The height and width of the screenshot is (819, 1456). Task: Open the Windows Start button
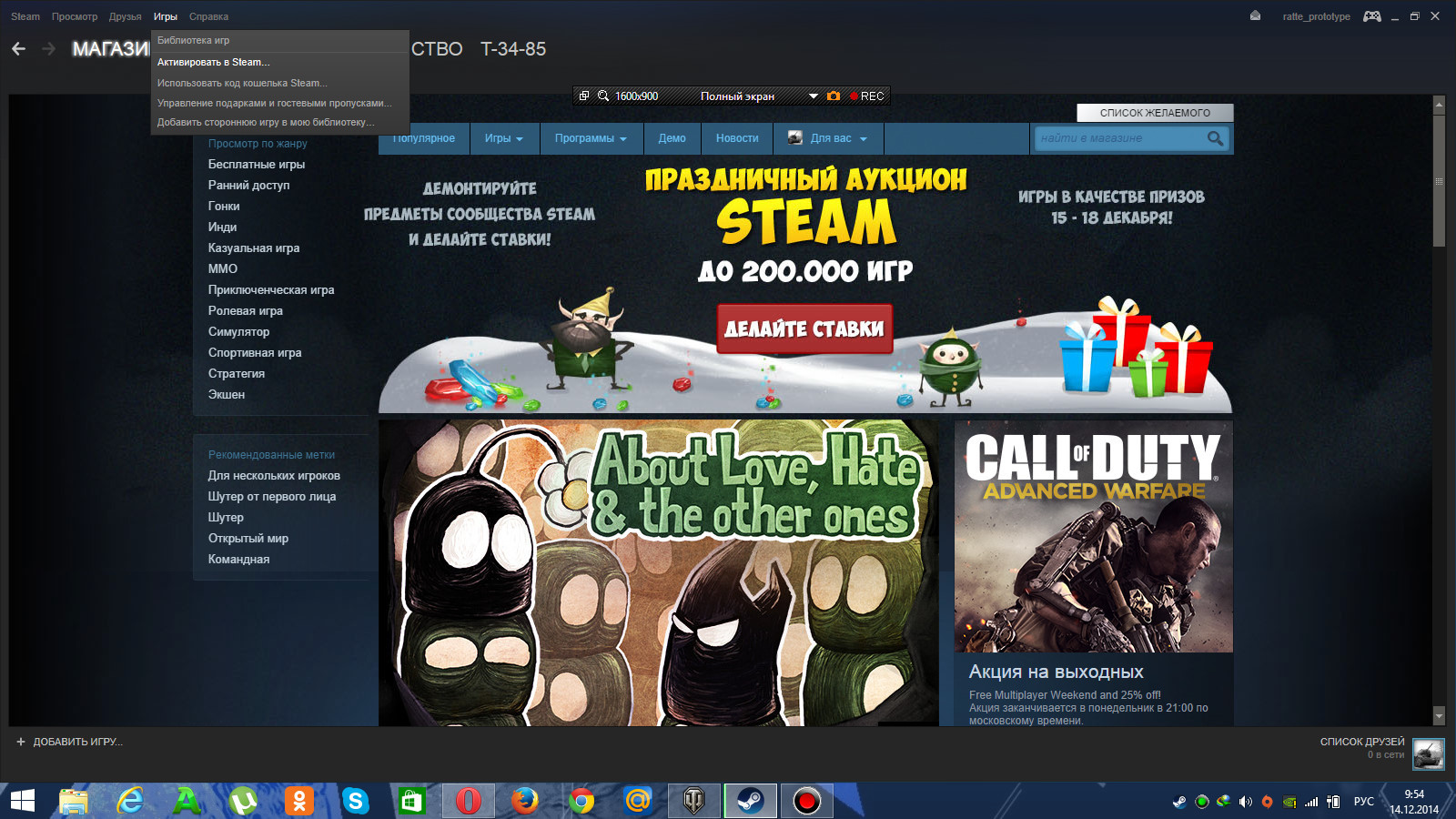22,801
